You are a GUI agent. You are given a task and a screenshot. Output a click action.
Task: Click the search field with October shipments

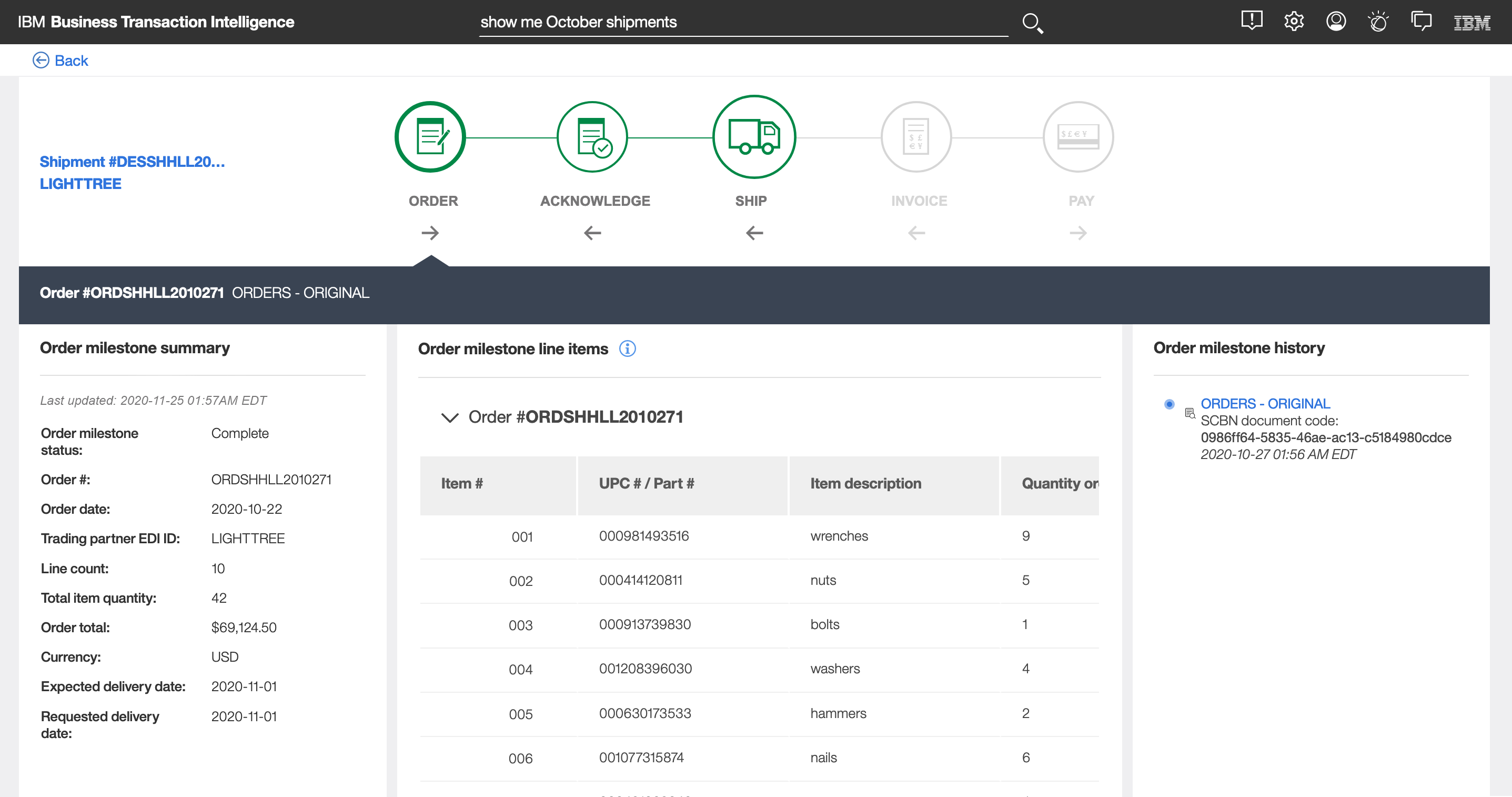click(744, 22)
